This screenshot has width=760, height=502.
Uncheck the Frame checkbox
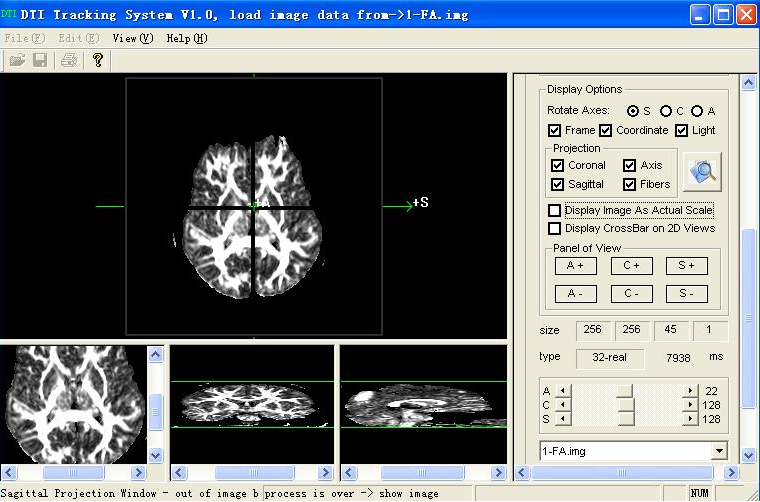[x=555, y=130]
